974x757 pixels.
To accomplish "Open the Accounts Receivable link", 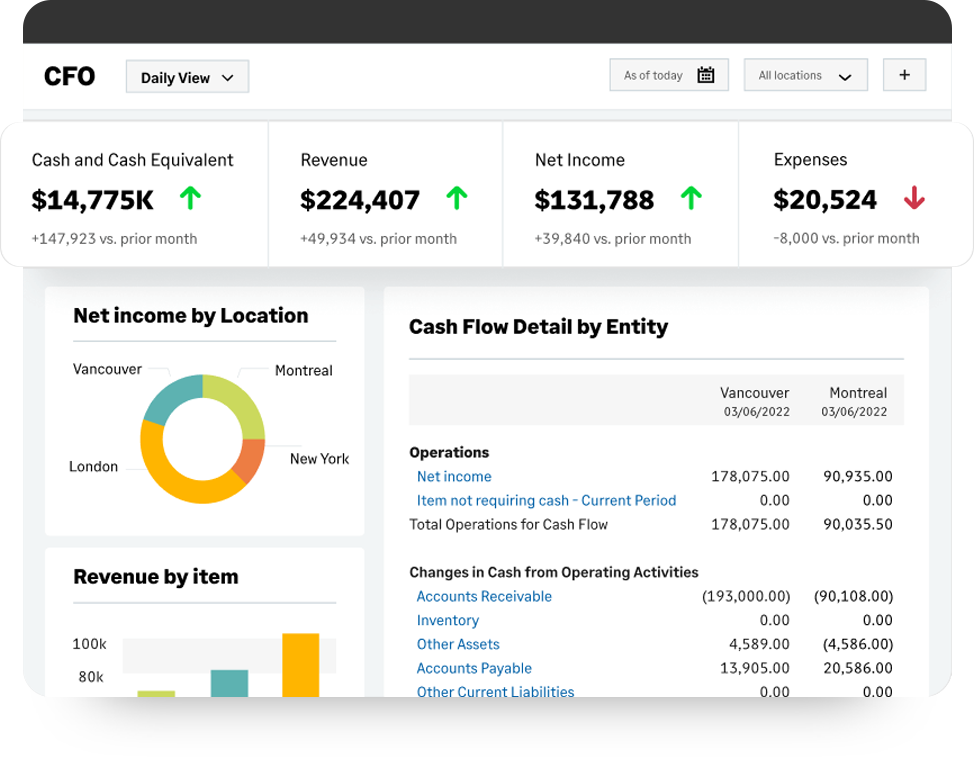I will (x=484, y=596).
